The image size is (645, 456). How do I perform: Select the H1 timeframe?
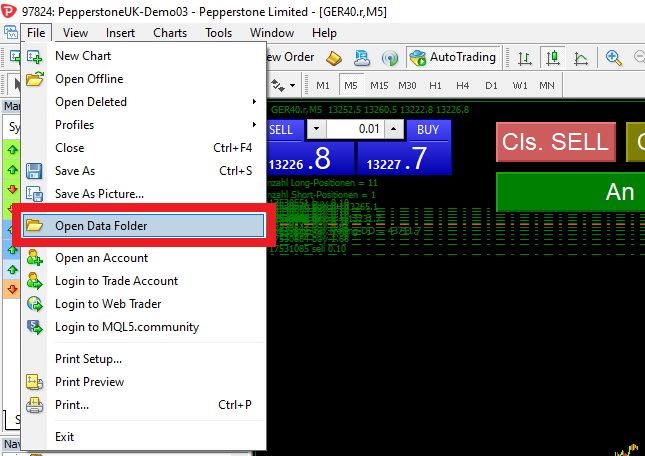pos(435,85)
